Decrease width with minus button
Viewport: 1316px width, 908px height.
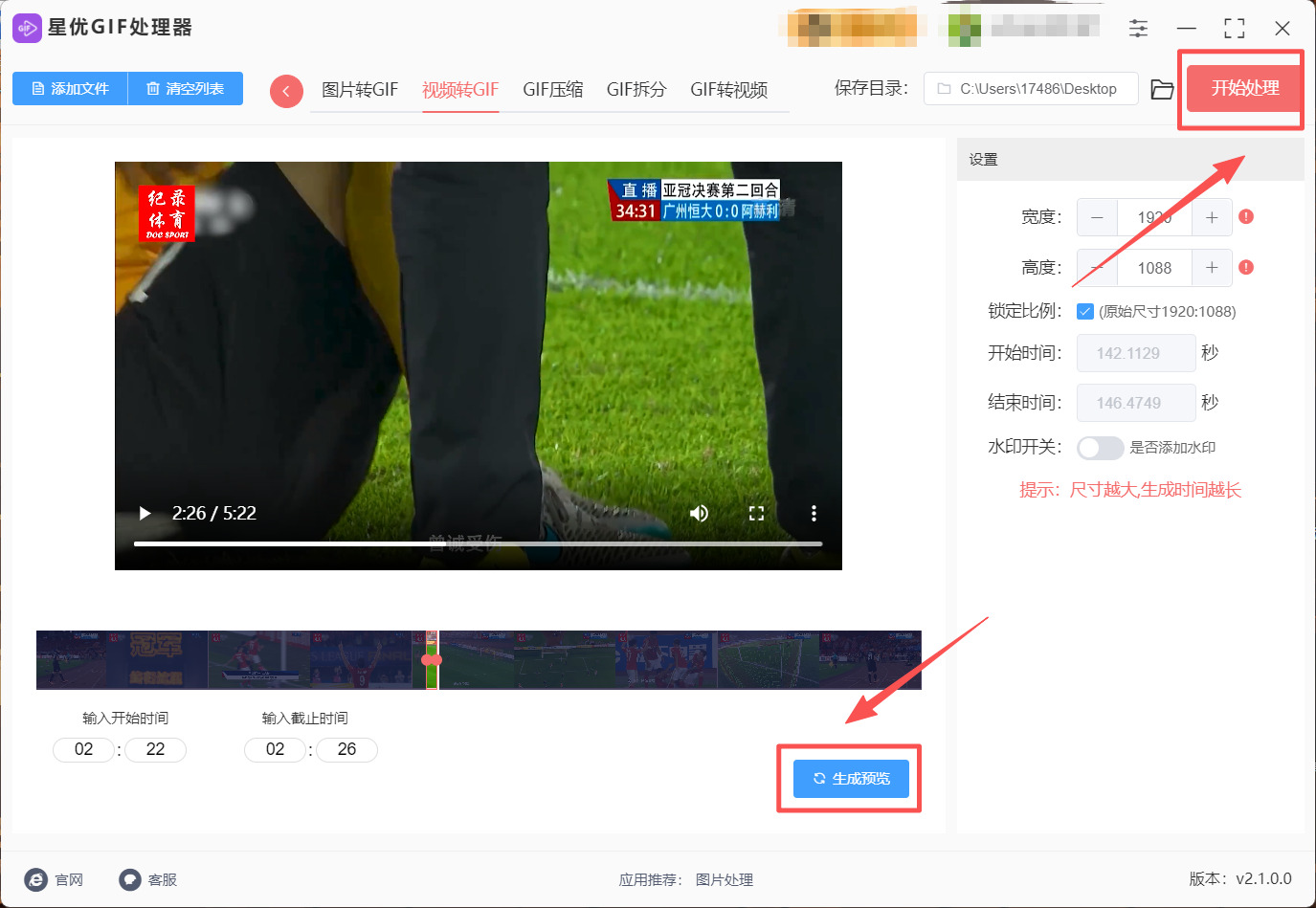[1097, 217]
